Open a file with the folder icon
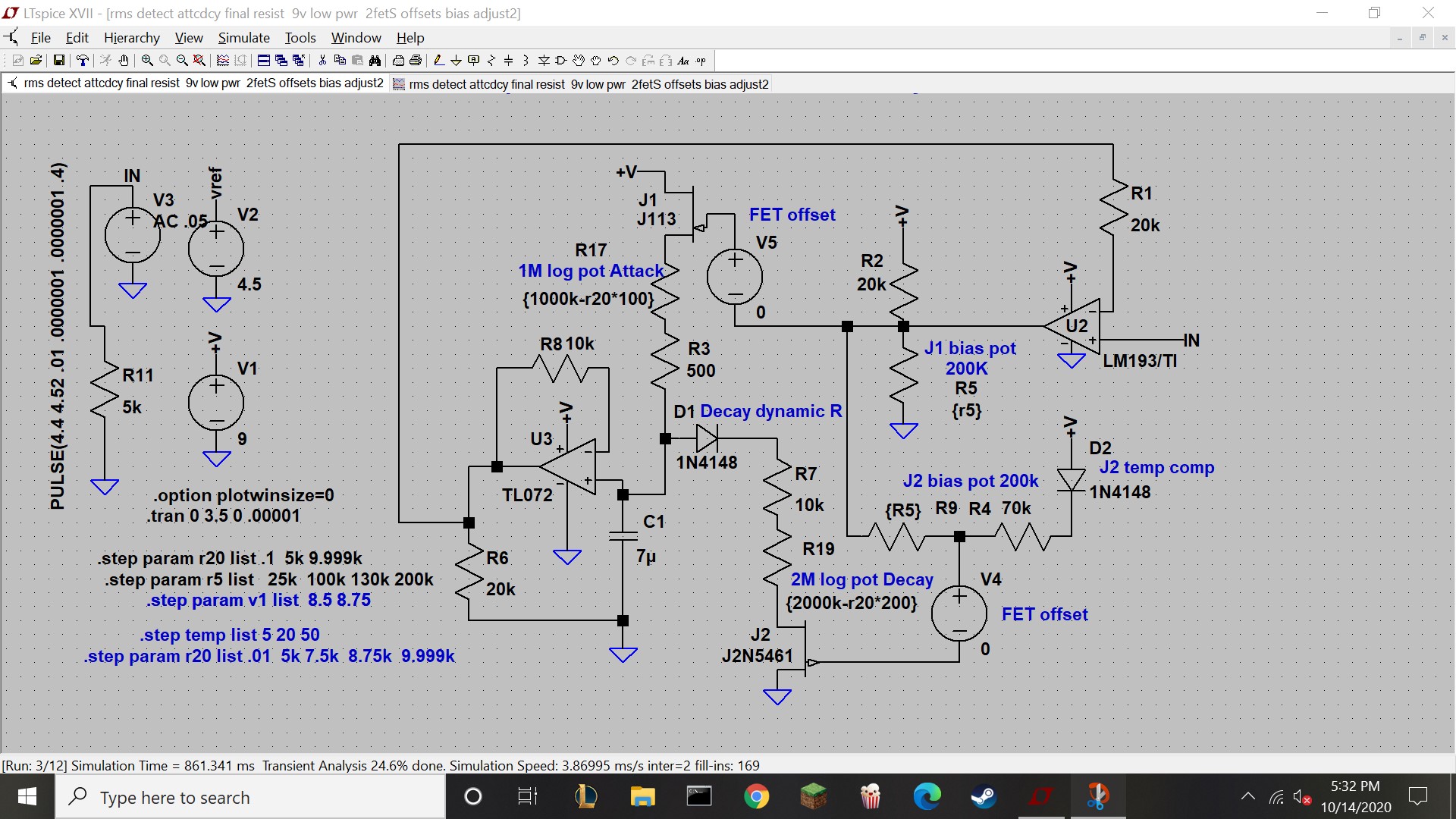This screenshot has width=1456, height=819. (x=36, y=61)
